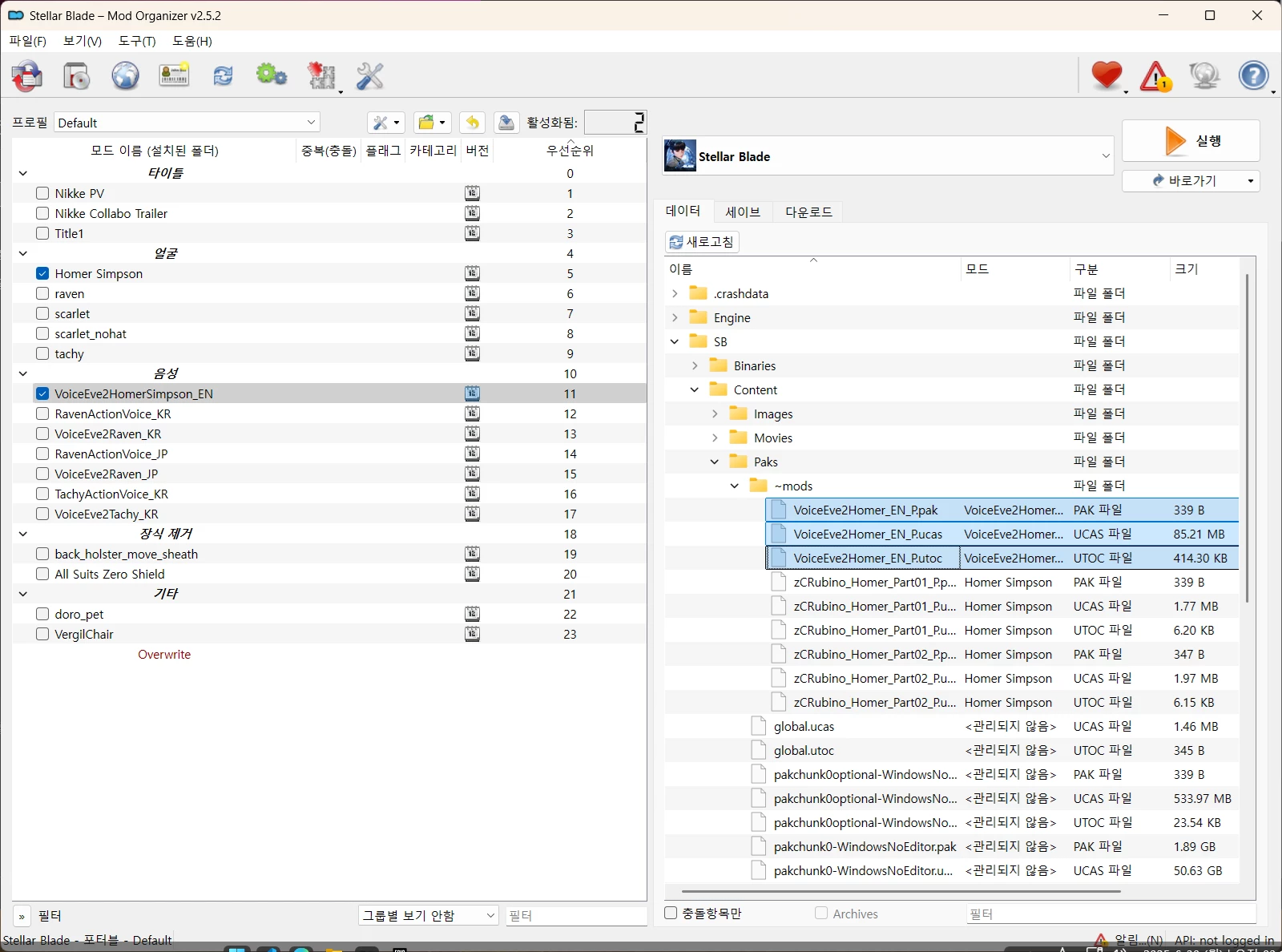Enable the raven mod checkbox

tap(42, 293)
